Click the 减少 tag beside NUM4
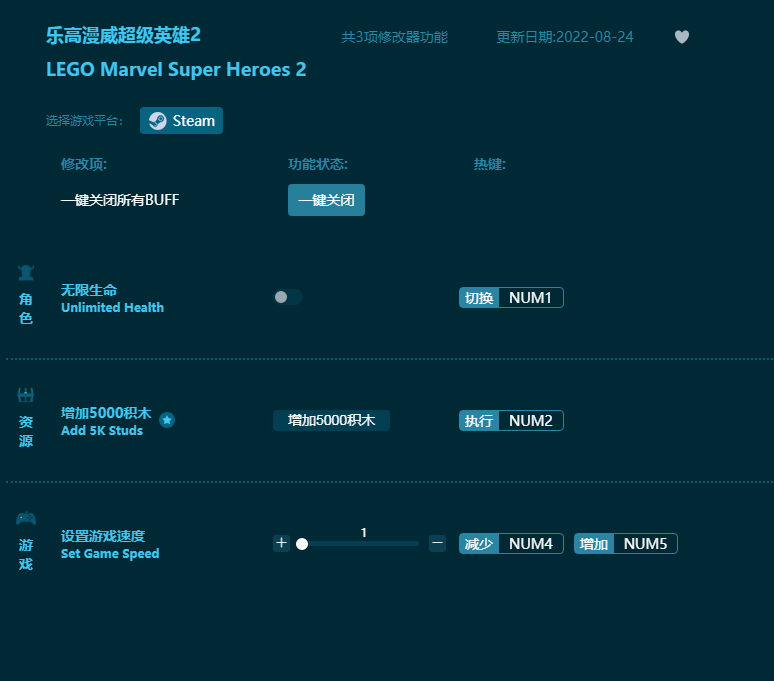Screen dimensions: 774x681 coord(479,543)
